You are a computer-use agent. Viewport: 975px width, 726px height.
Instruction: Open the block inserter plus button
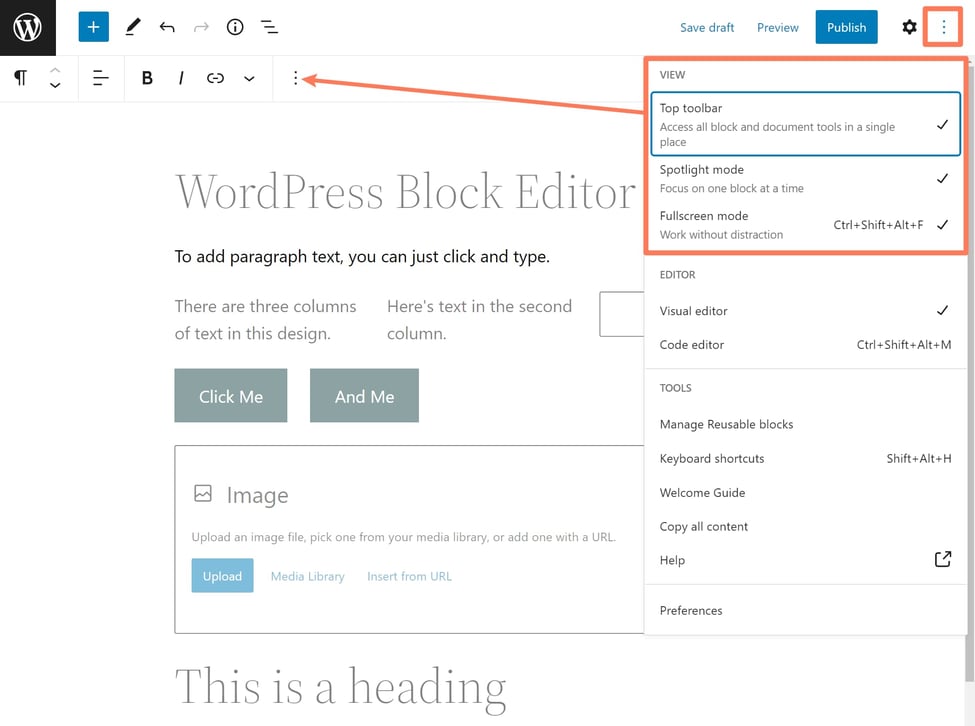point(93,28)
